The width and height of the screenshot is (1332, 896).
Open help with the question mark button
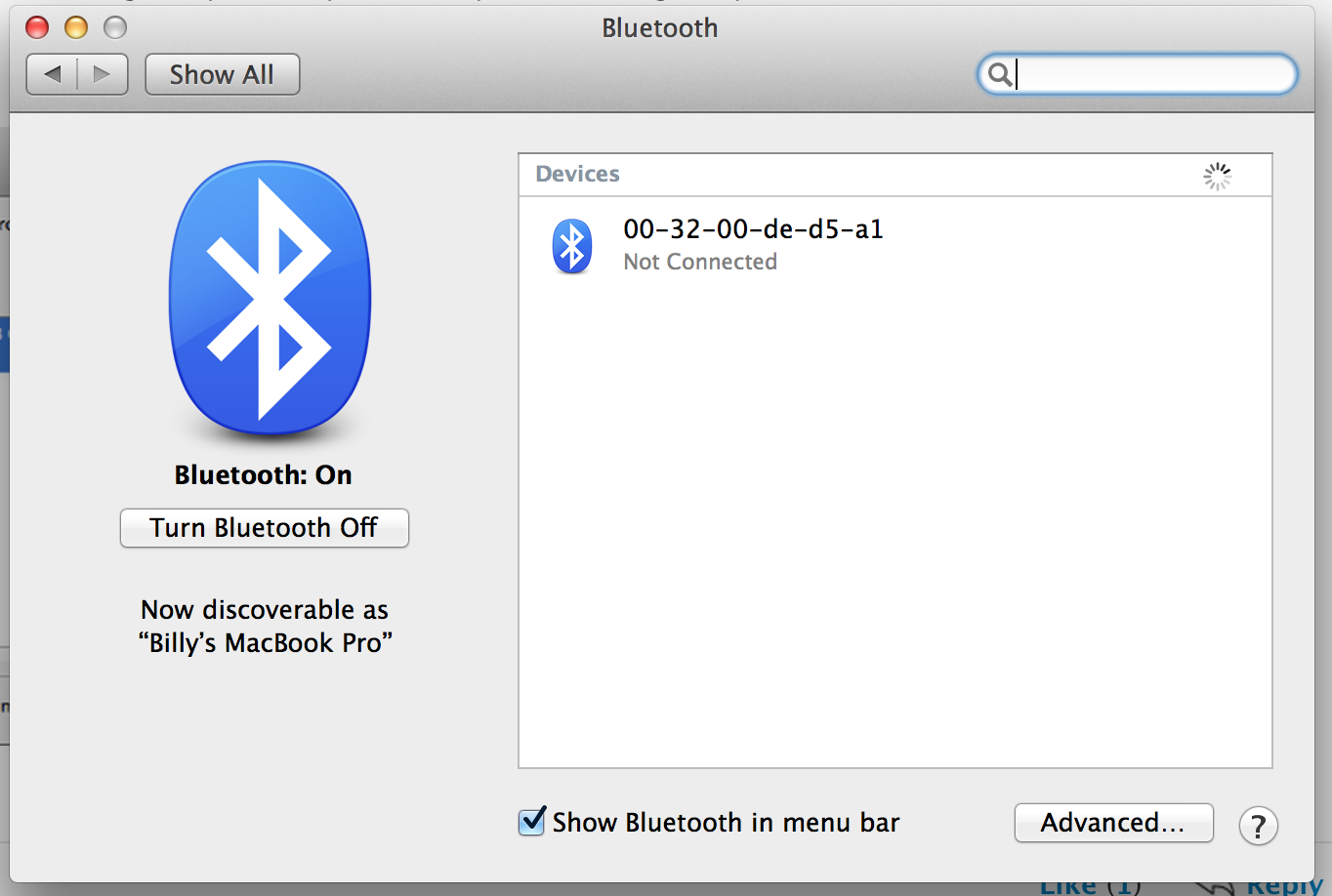click(1258, 826)
